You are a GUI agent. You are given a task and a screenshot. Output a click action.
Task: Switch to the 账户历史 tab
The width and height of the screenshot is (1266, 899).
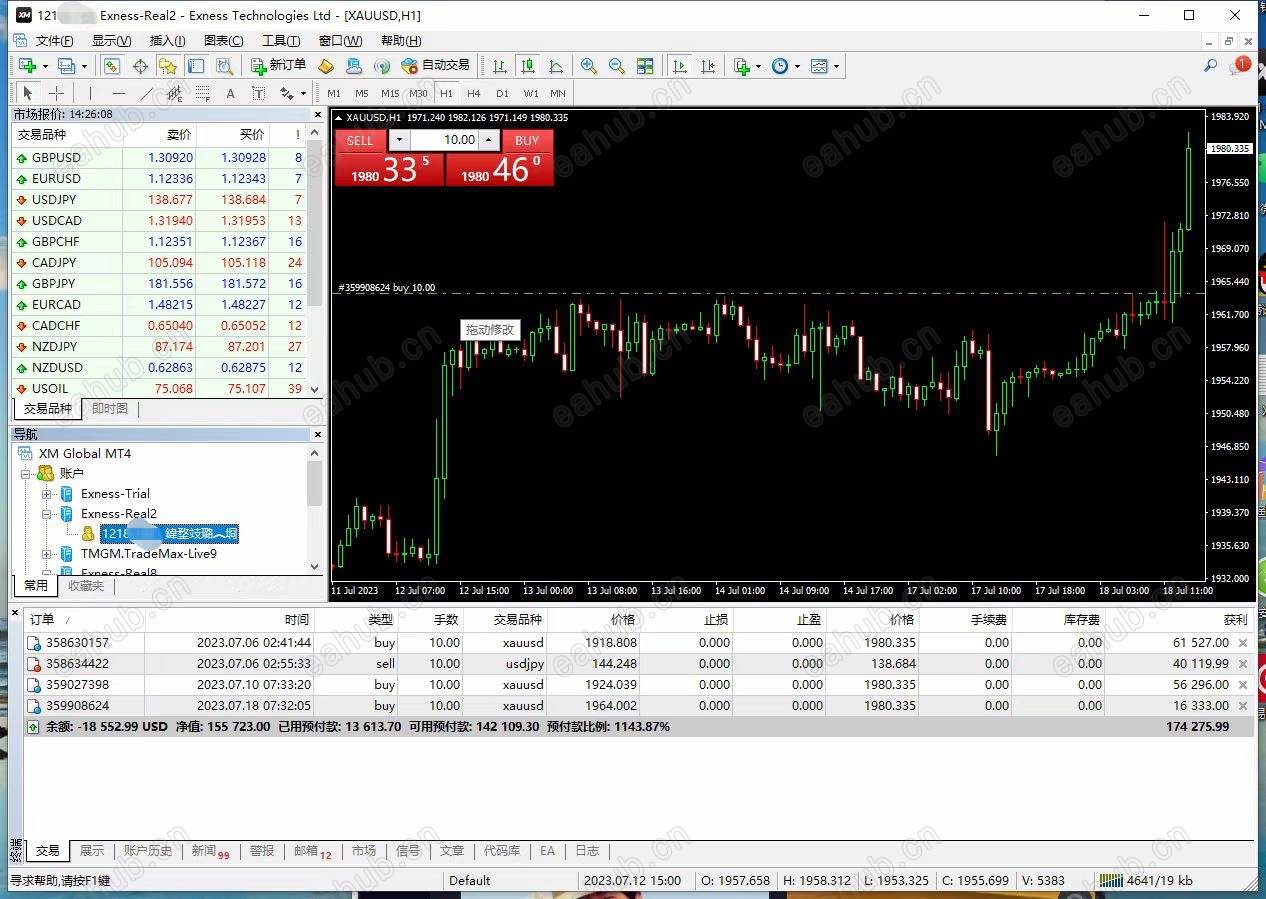click(148, 851)
